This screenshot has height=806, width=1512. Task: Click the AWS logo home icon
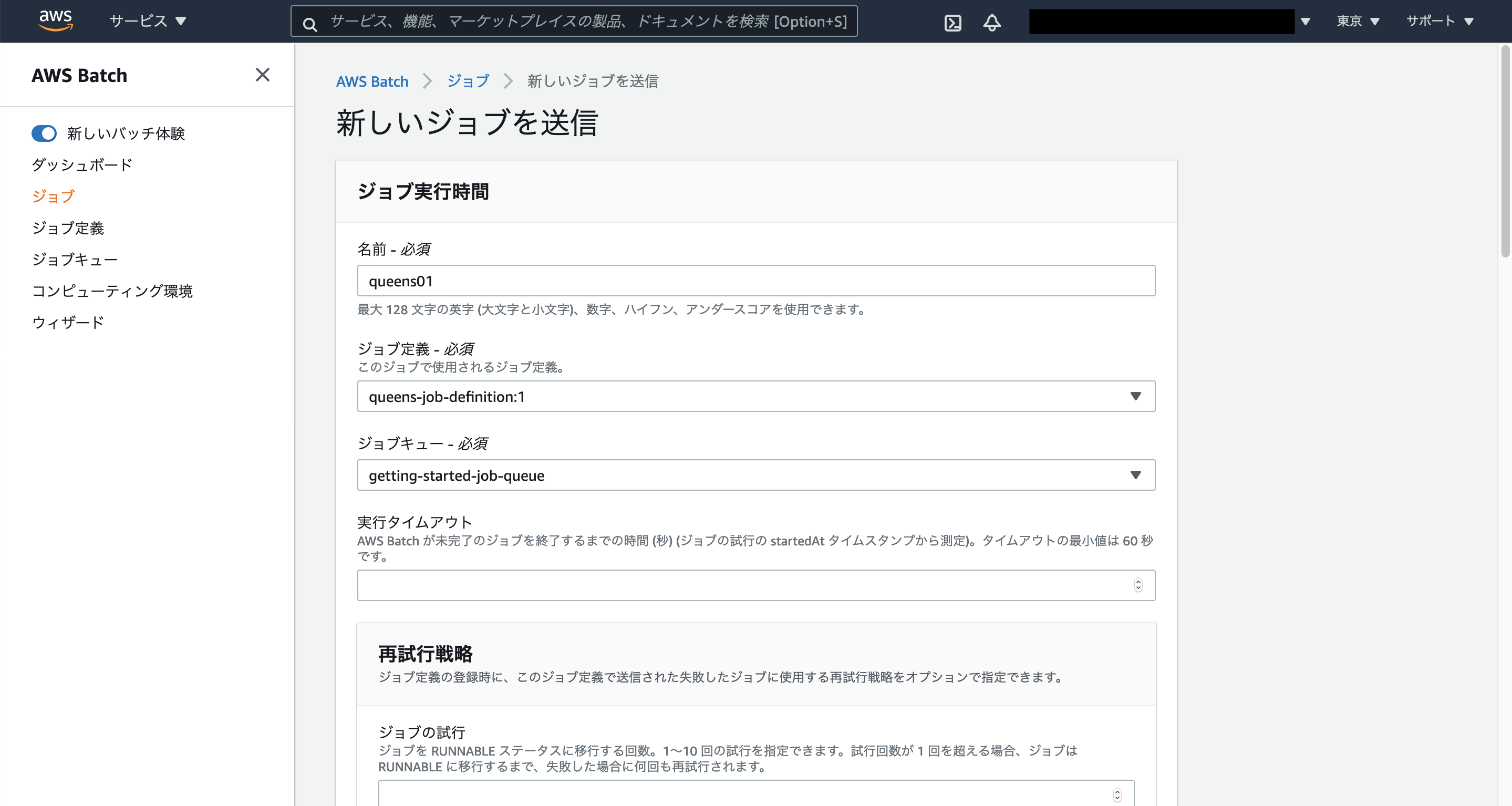56,20
